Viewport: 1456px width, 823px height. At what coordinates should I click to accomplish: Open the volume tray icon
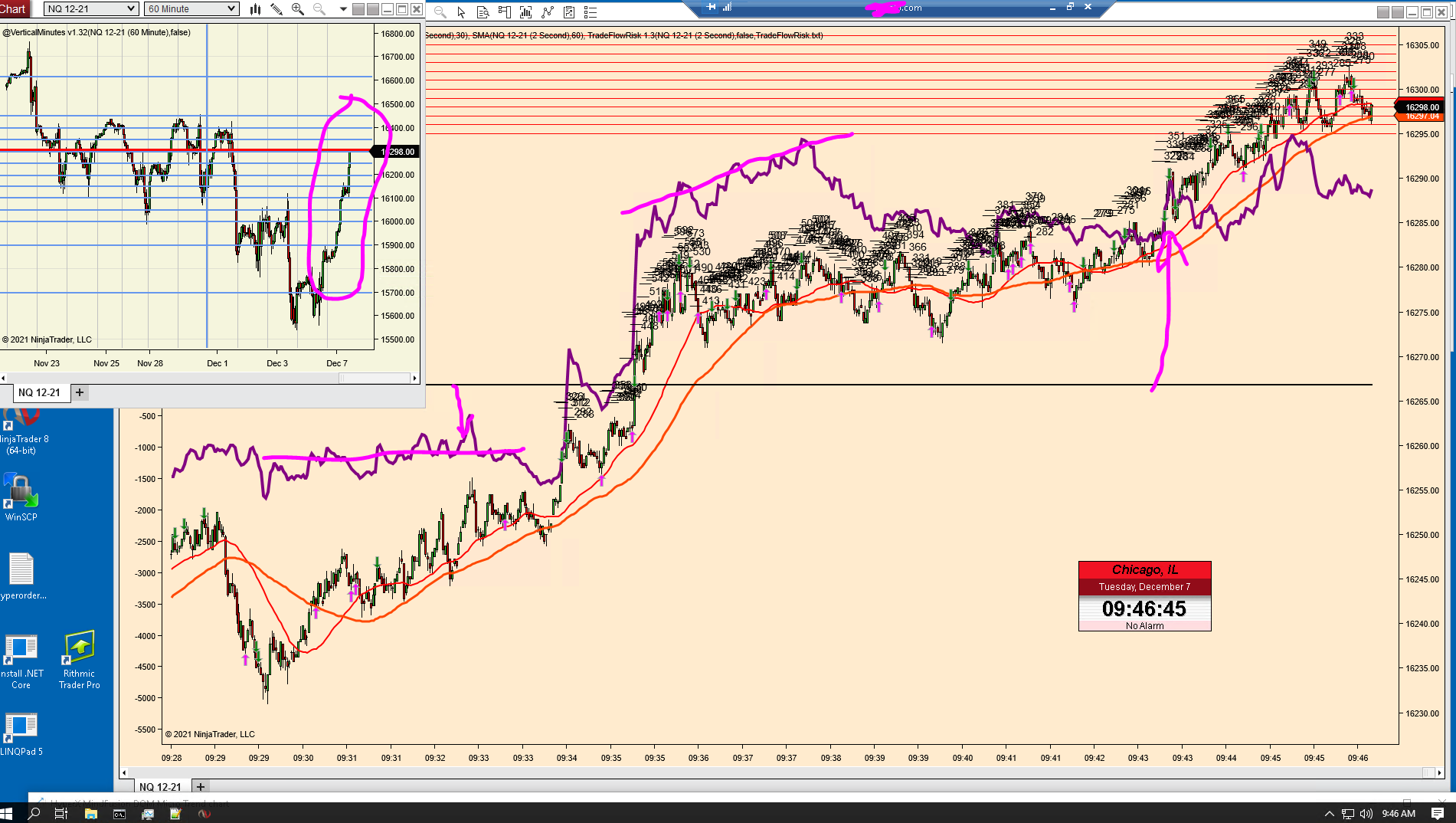tap(1366, 814)
